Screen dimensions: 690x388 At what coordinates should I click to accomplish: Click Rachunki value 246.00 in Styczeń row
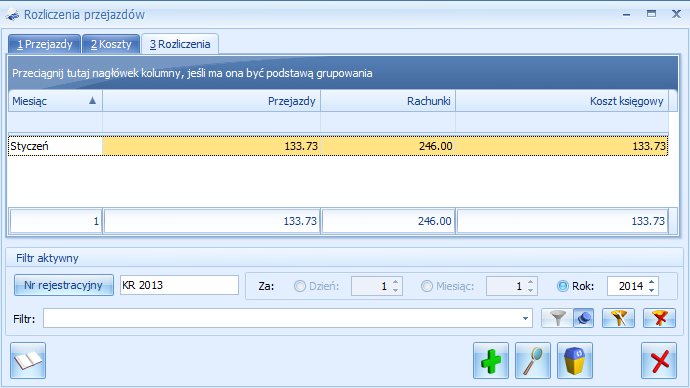[388, 146]
